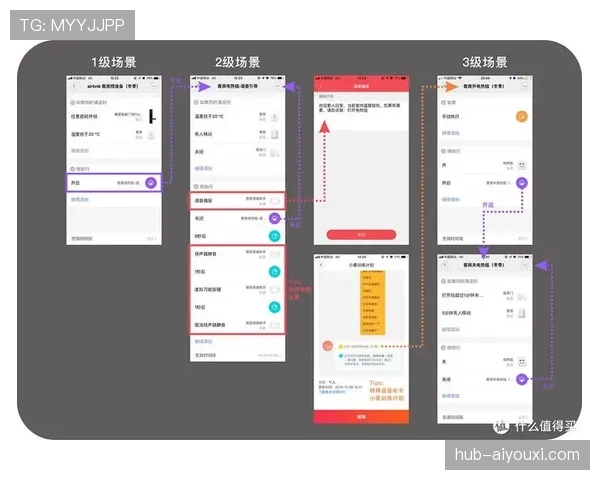Tap 继续添加 under 取消扬声器静音 row
Screen dimensions: 600x480
click(203, 341)
